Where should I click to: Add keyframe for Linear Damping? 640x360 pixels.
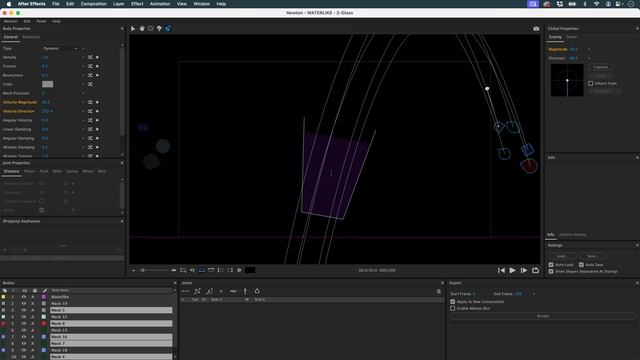[97, 129]
